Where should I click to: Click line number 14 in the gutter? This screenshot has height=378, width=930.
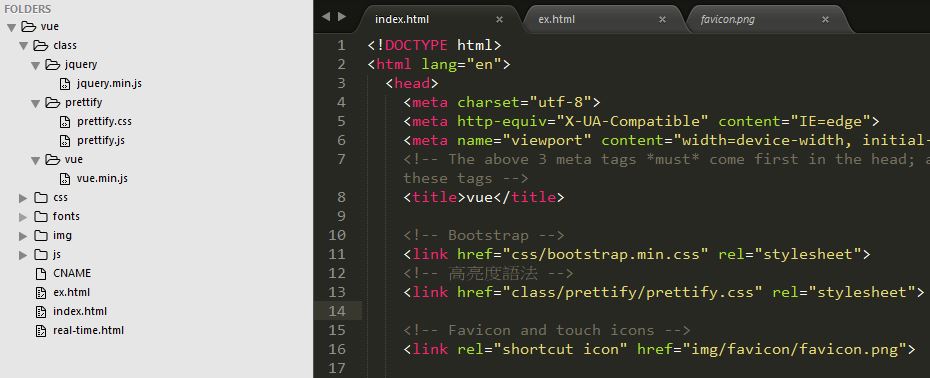point(337,311)
